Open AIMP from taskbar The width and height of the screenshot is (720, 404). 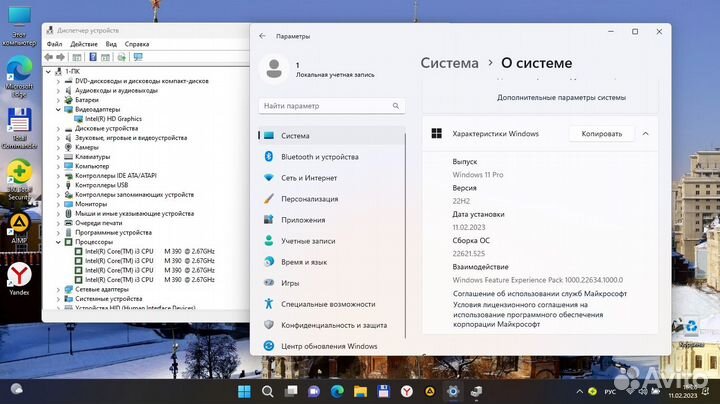pyautogui.click(x=430, y=392)
